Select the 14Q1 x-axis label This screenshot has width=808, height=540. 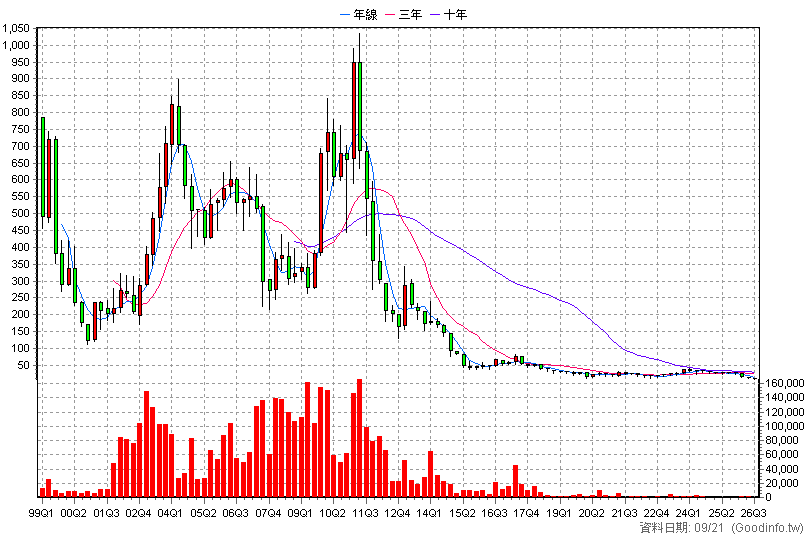[429, 513]
